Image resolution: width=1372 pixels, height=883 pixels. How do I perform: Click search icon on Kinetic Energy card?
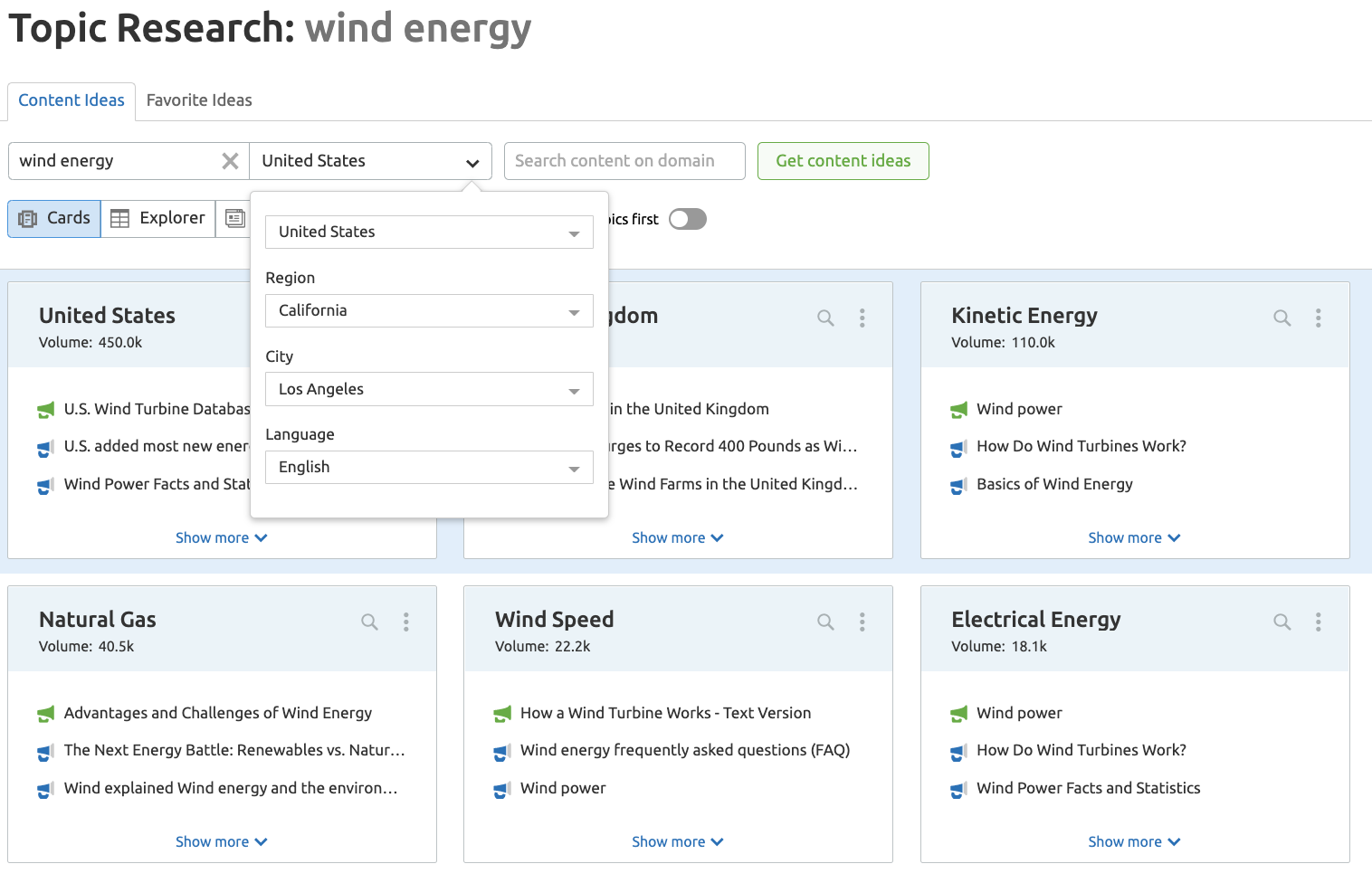(1281, 318)
